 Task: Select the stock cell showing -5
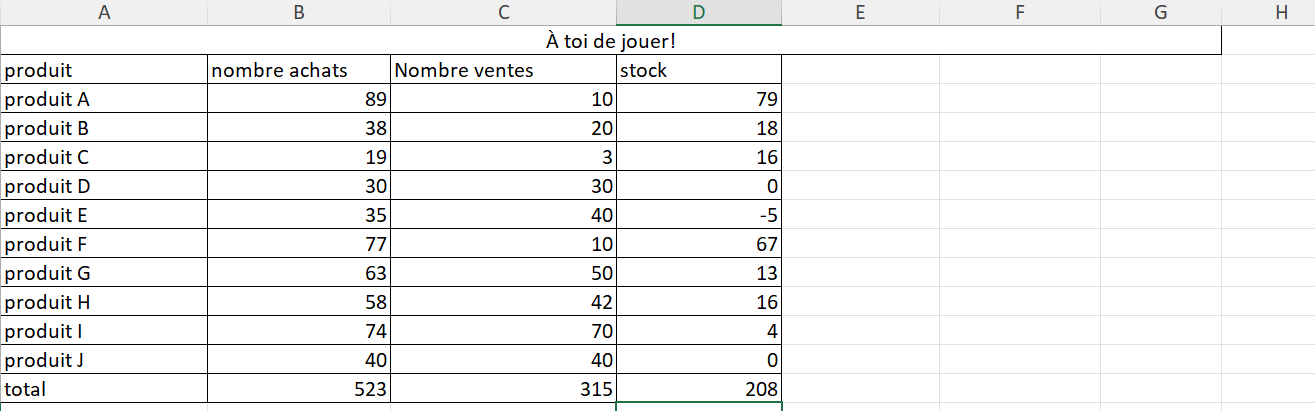[x=699, y=215]
